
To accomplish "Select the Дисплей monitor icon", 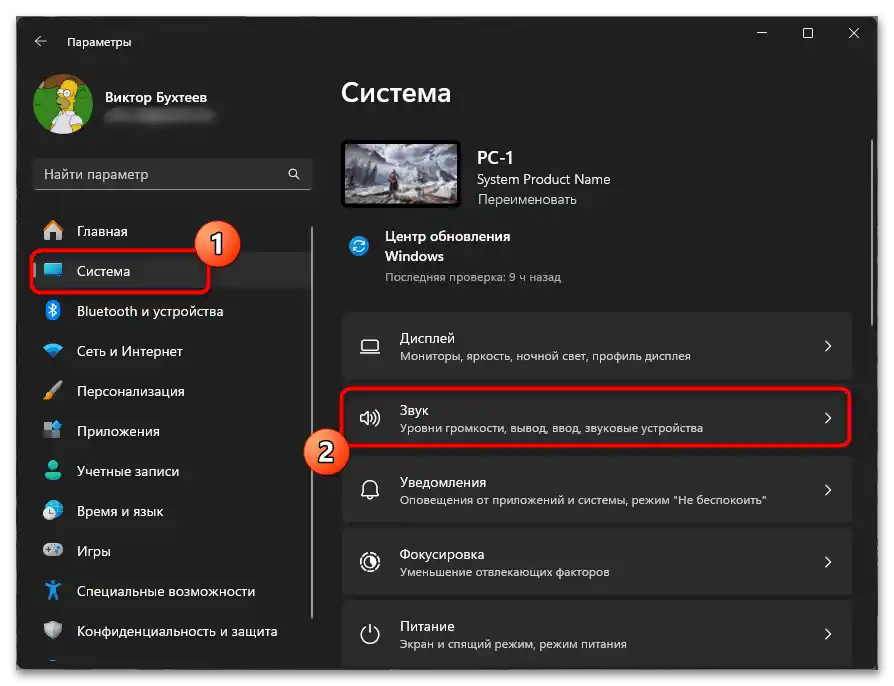I will click(370, 346).
